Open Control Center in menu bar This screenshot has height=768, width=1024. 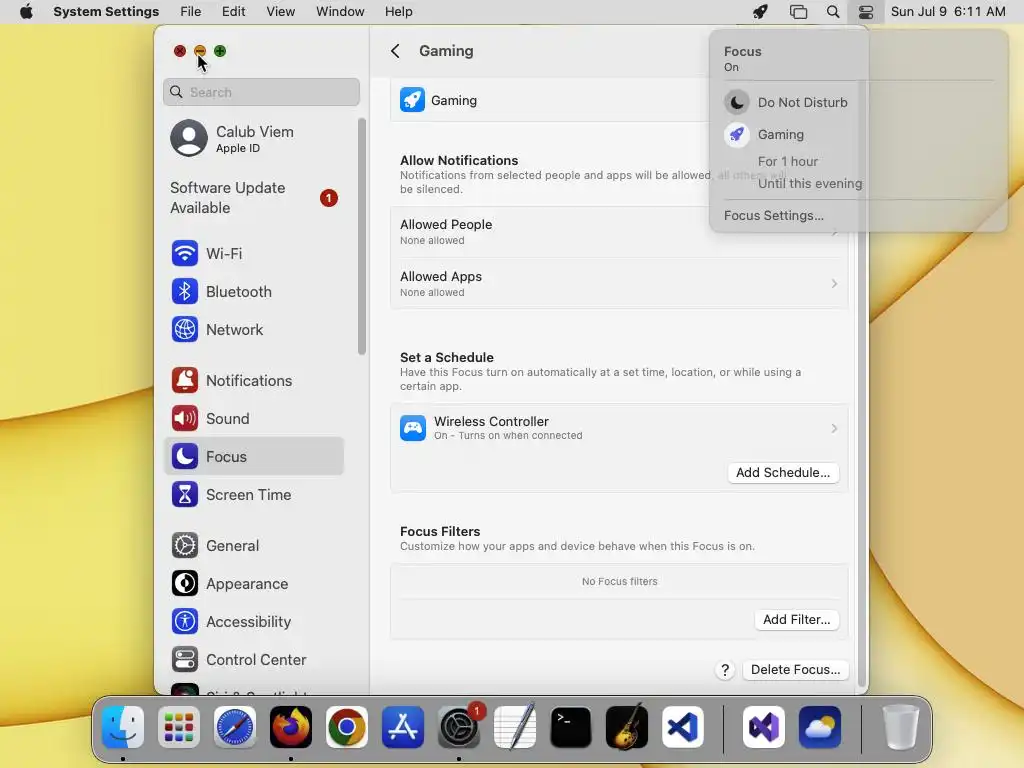tap(866, 12)
